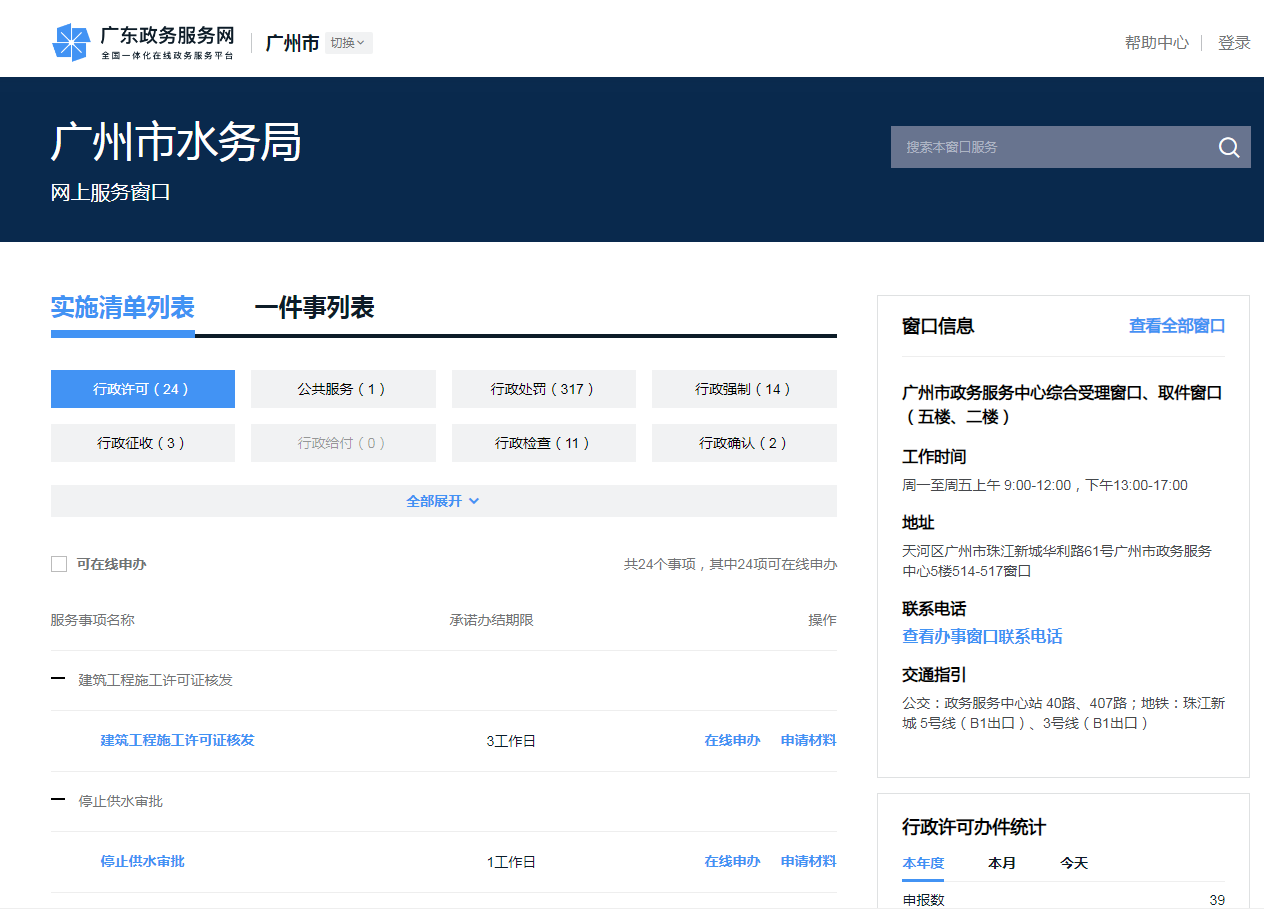Click the Guangdong government service portal logo
The image size is (1264, 910).
point(143,42)
